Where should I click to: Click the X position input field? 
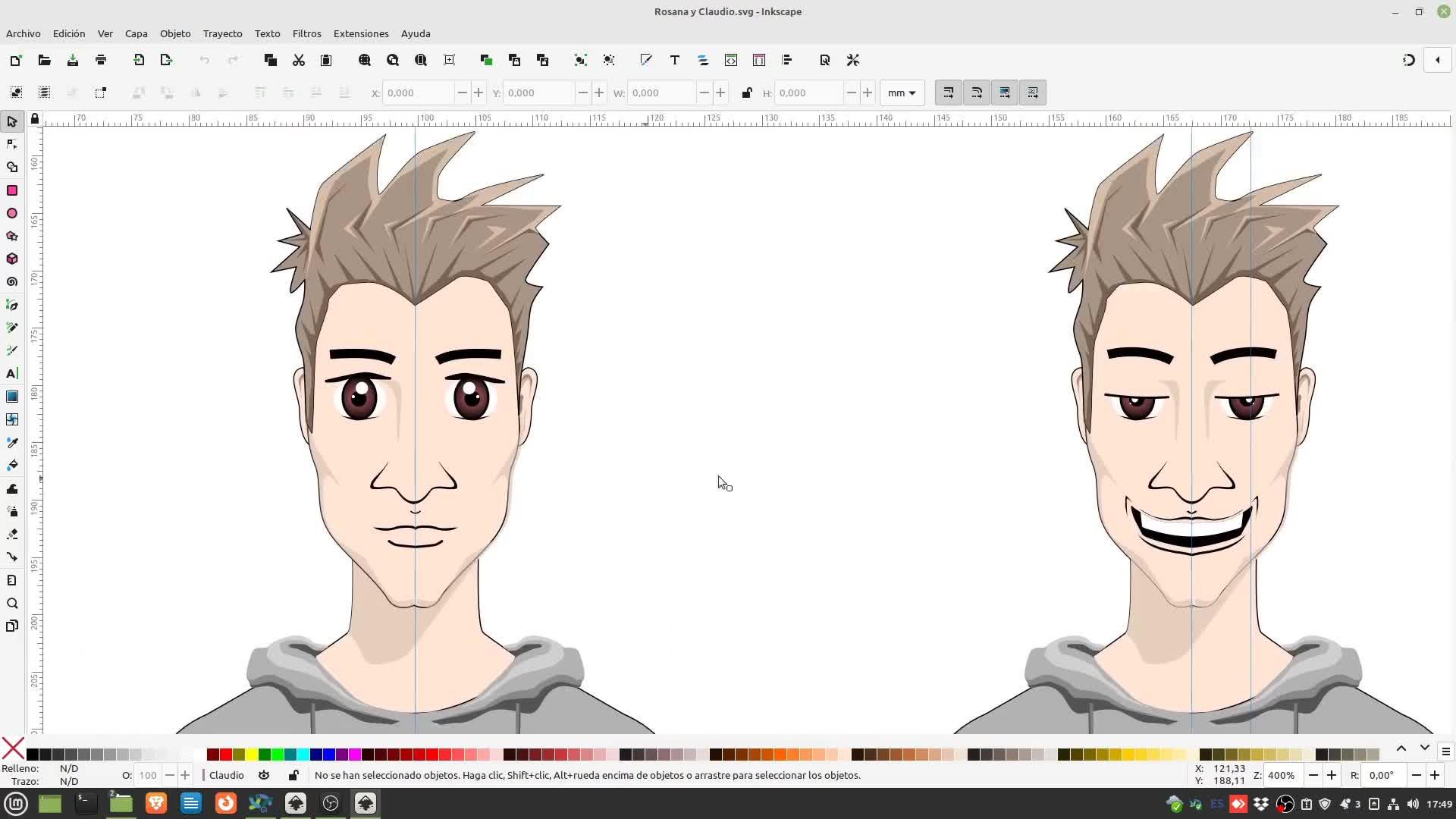[x=419, y=93]
